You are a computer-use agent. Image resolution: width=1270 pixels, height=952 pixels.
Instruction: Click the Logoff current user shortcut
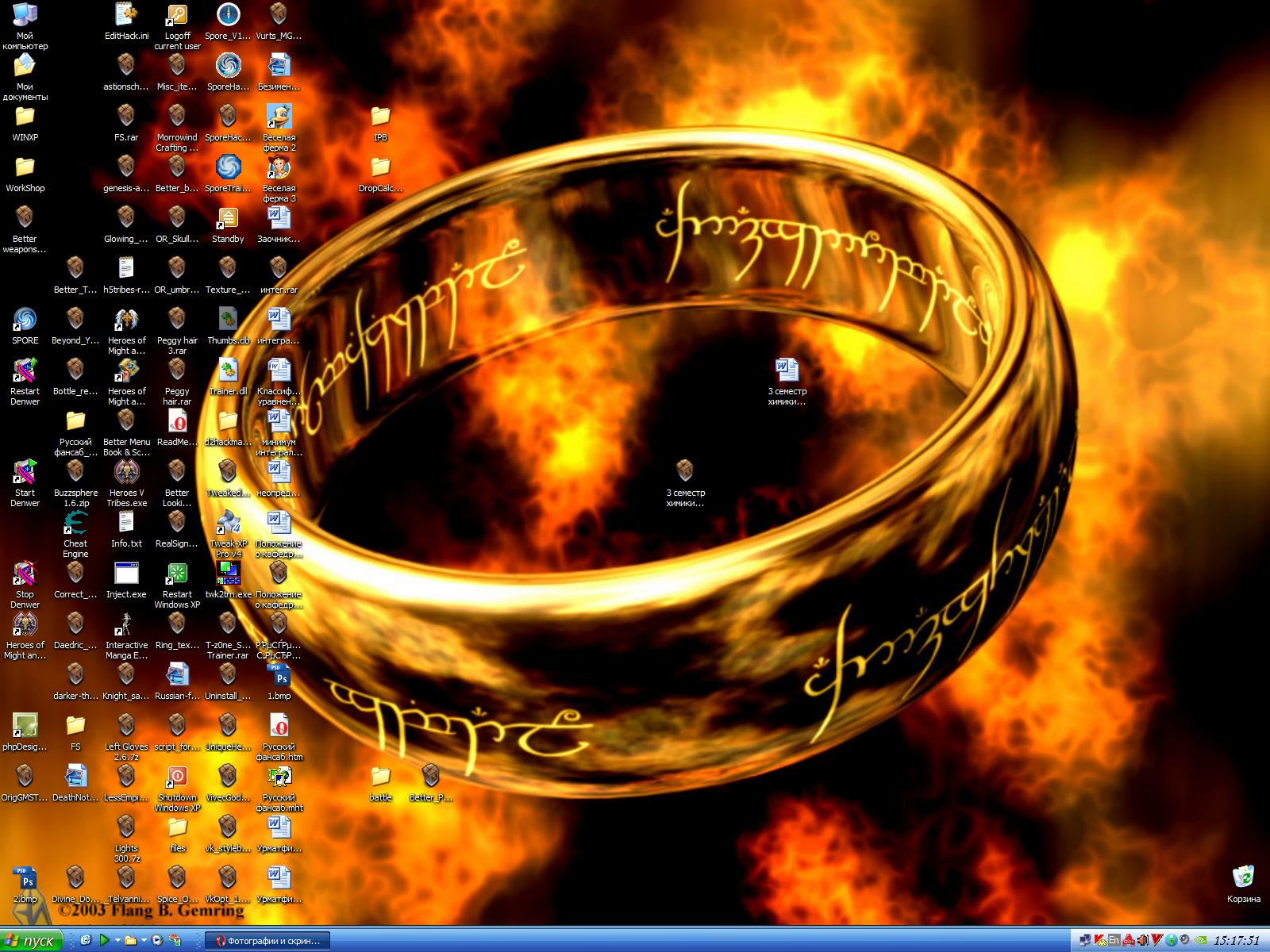(177, 26)
